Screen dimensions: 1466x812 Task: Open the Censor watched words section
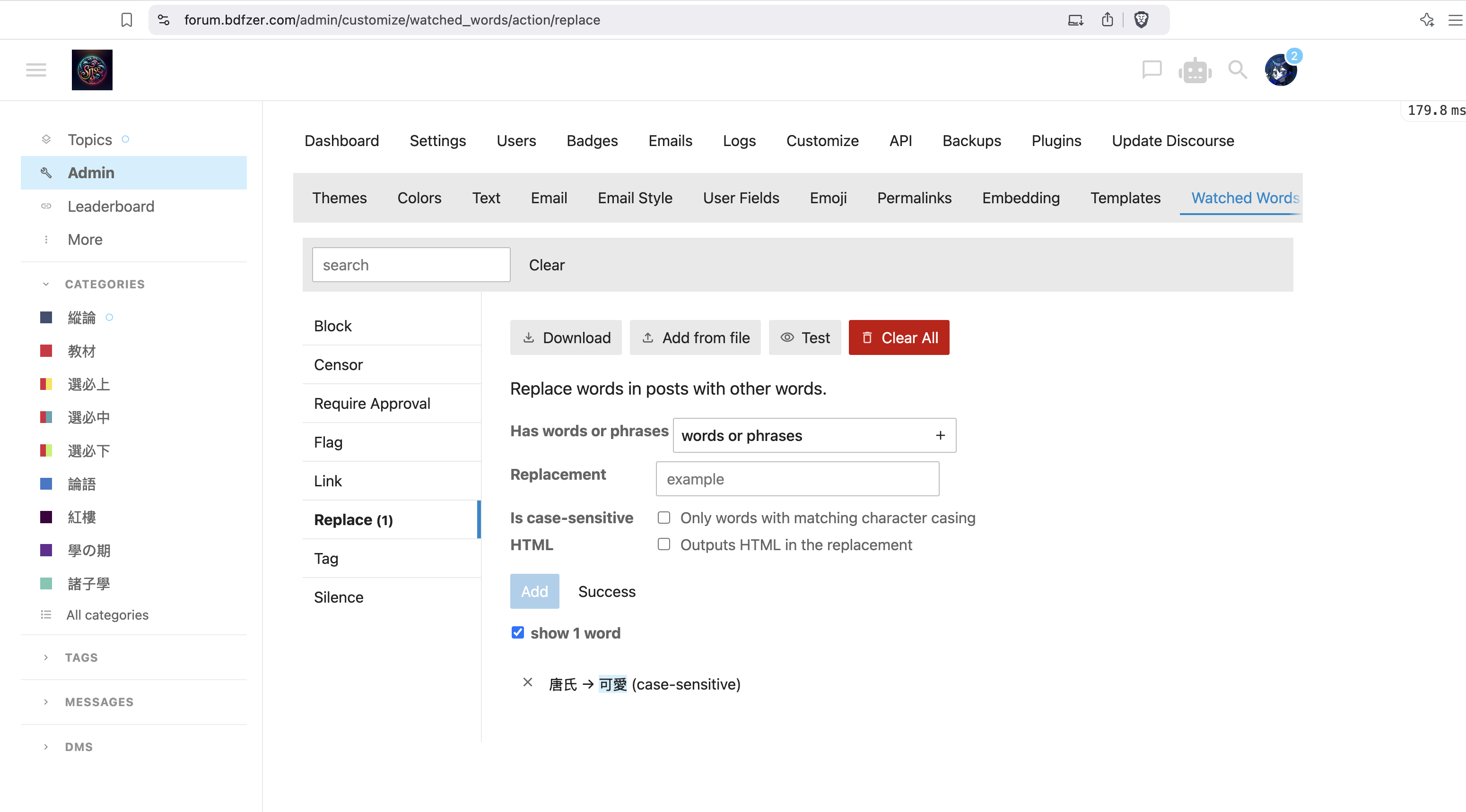(x=338, y=364)
